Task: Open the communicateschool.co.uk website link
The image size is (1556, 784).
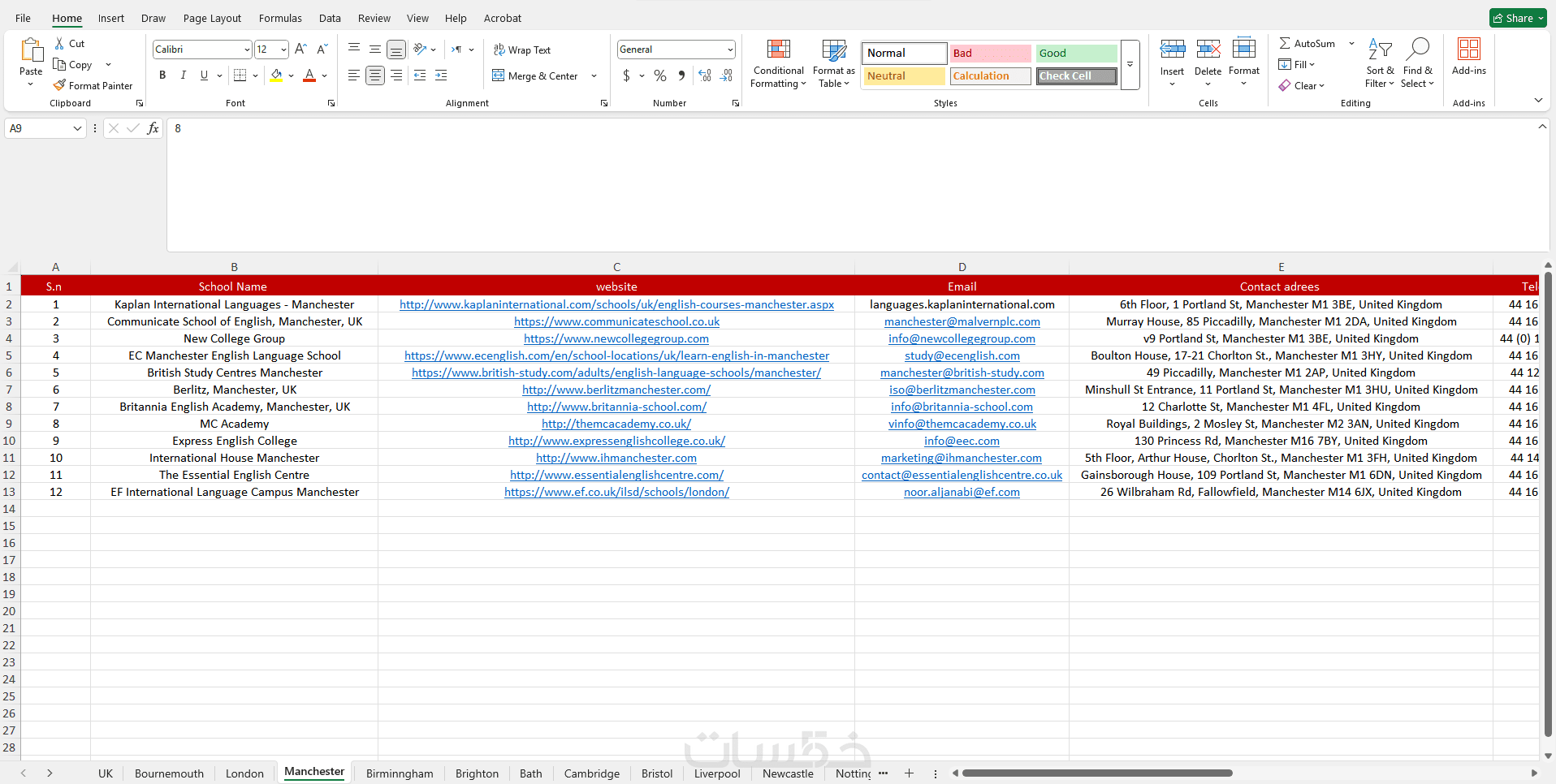Action: tap(616, 321)
